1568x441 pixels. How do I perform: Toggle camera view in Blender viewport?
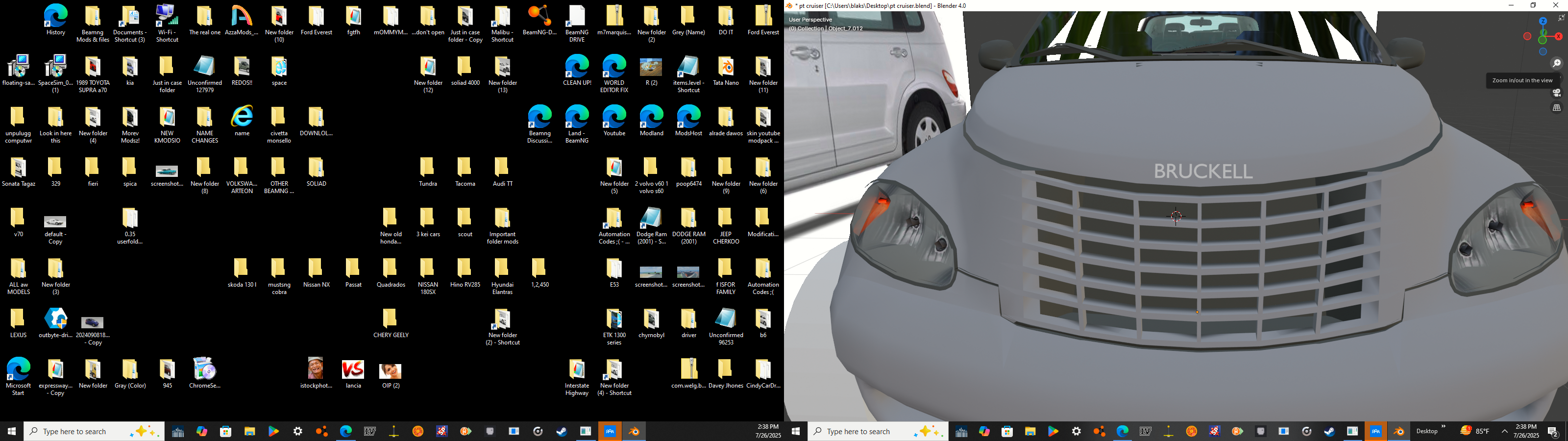pos(1556,93)
